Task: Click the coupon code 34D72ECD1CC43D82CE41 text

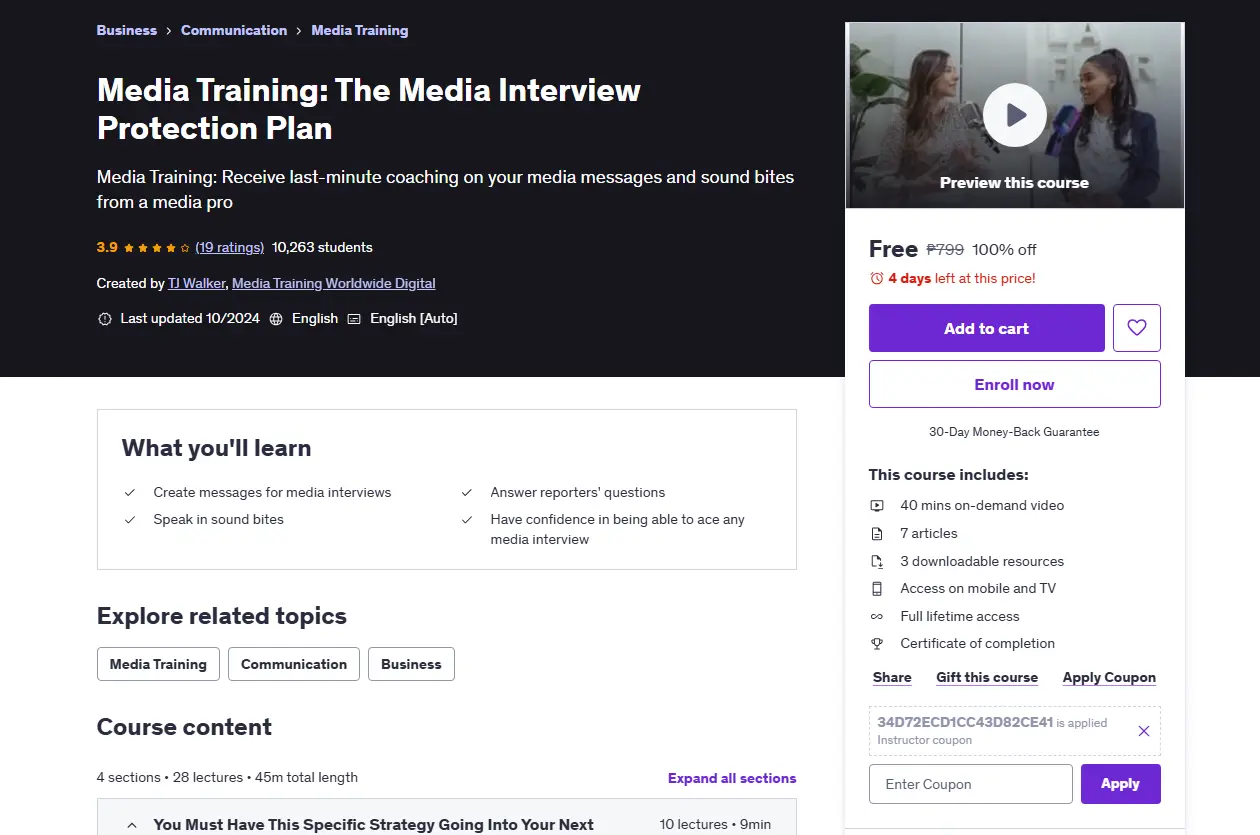Action: pyautogui.click(x=965, y=722)
